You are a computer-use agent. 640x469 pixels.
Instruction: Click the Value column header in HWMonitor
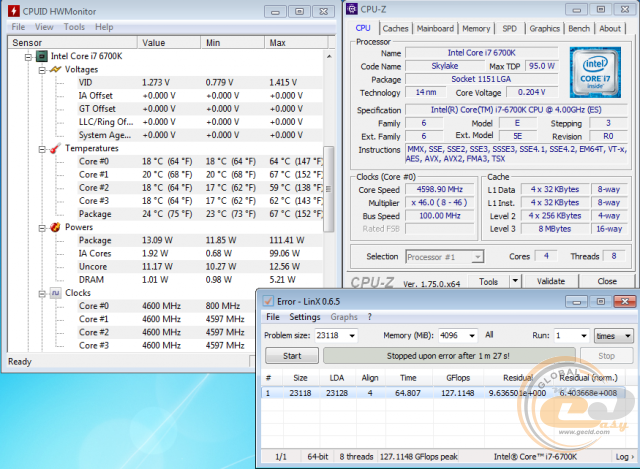(x=169, y=42)
